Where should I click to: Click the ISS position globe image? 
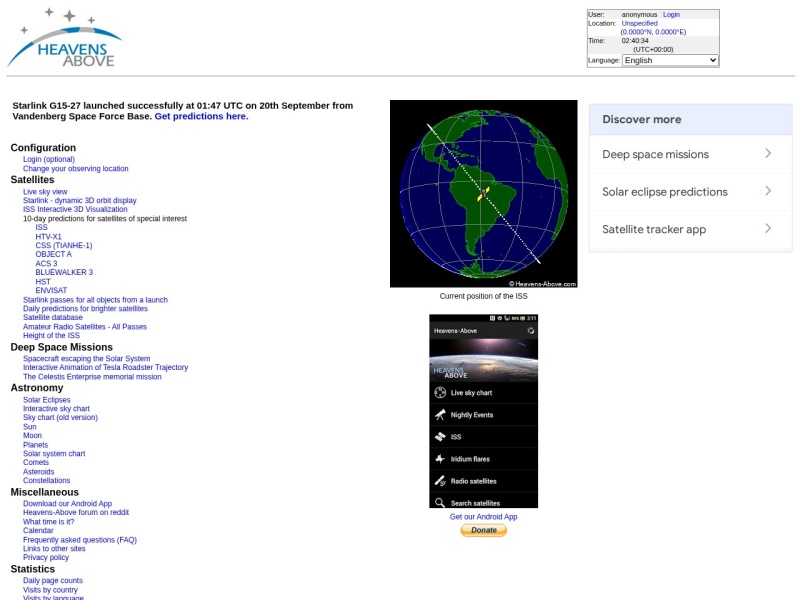click(x=484, y=194)
